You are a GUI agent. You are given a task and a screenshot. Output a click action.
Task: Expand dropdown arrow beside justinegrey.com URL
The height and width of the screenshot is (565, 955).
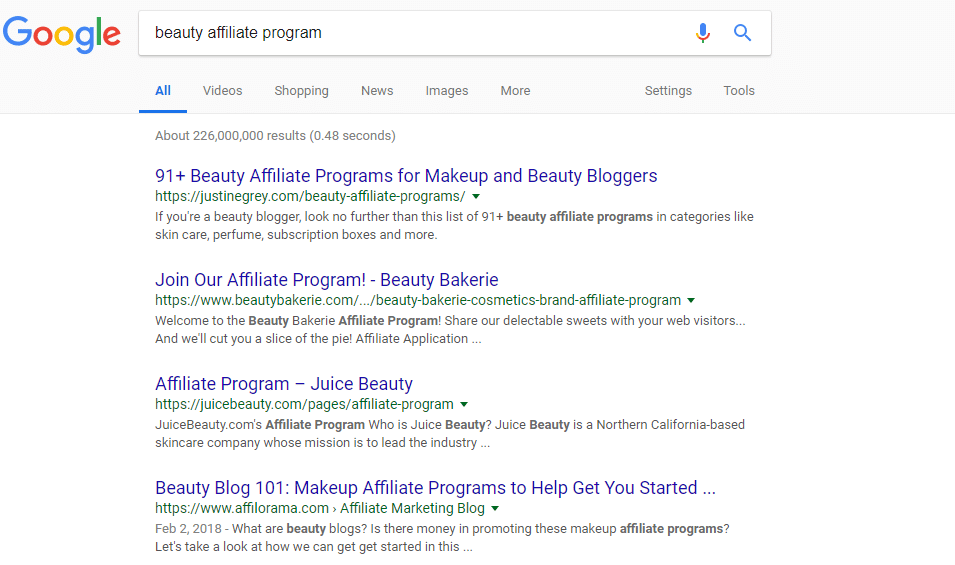(x=476, y=197)
